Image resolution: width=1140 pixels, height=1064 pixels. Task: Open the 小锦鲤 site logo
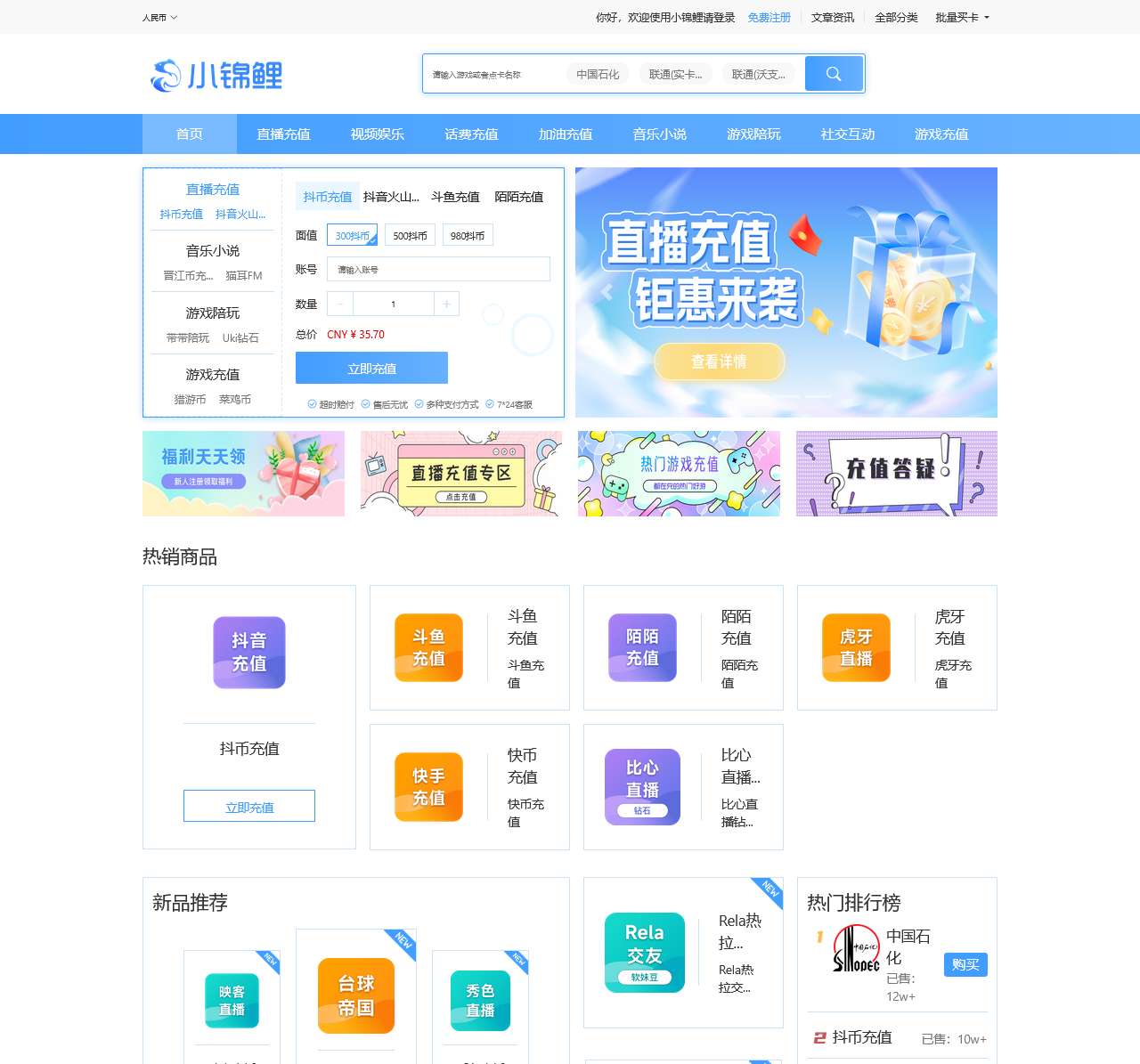click(216, 75)
